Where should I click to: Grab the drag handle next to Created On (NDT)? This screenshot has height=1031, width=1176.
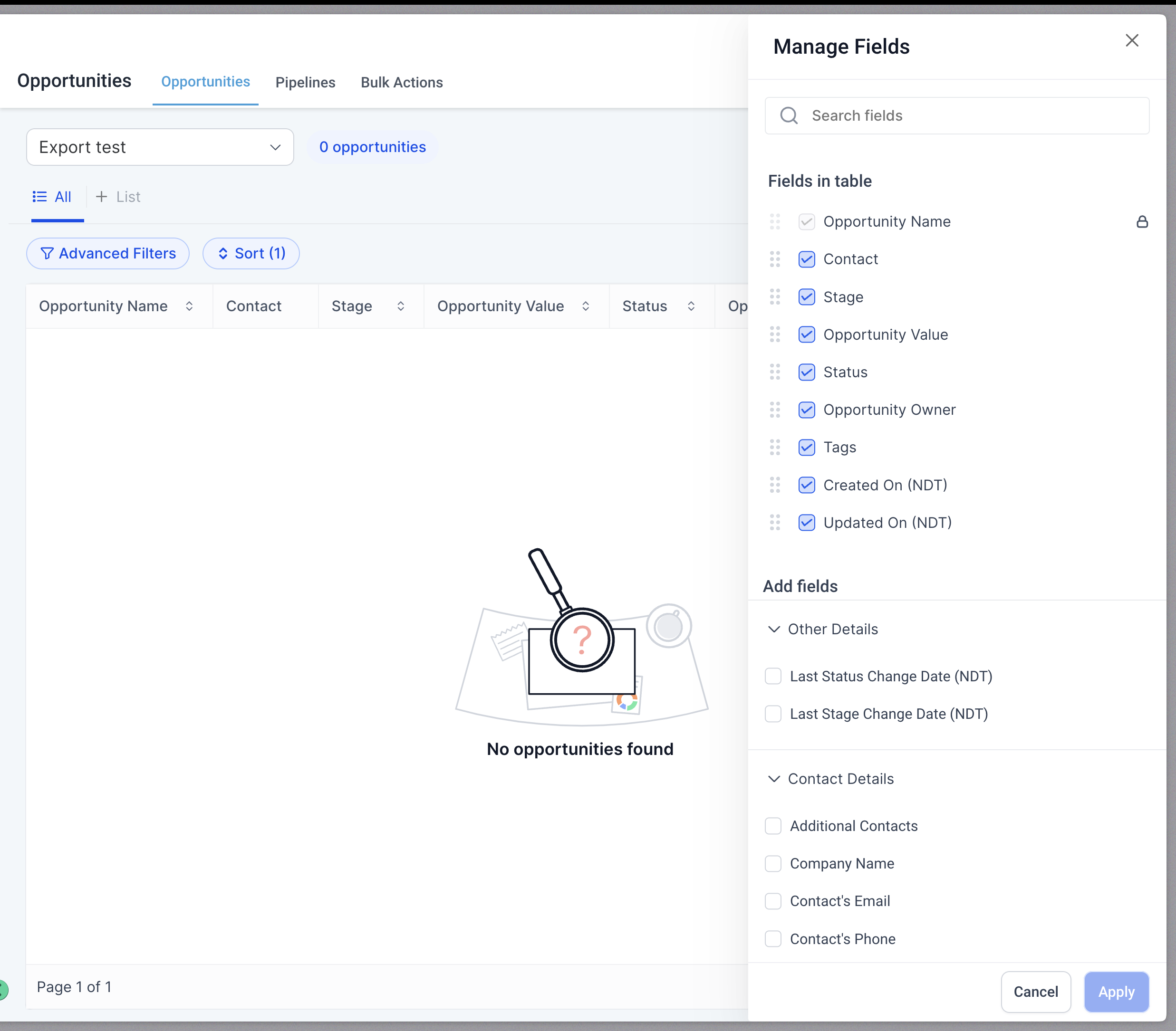coord(774,485)
